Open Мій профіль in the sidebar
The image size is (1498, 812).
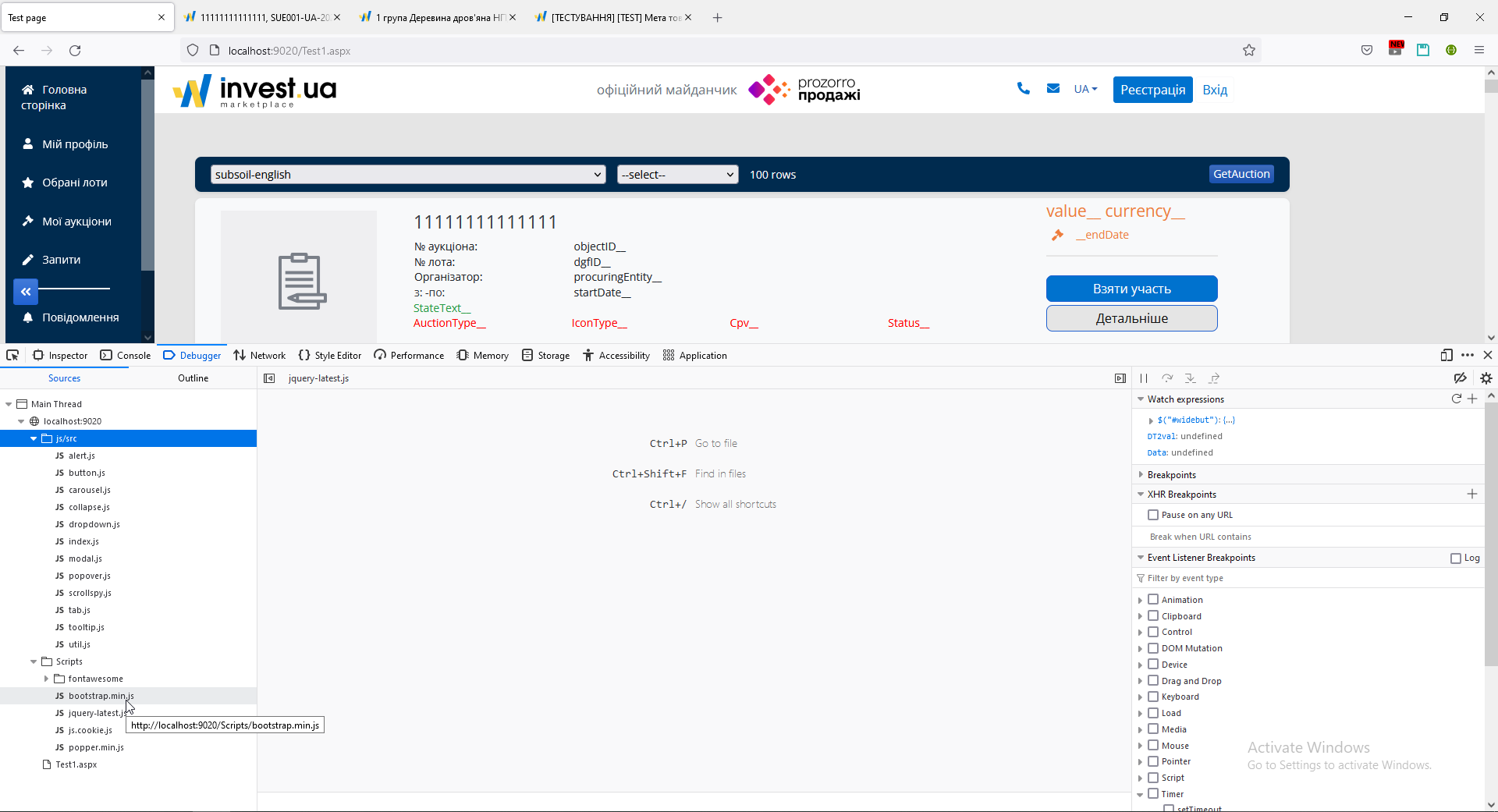(x=66, y=144)
